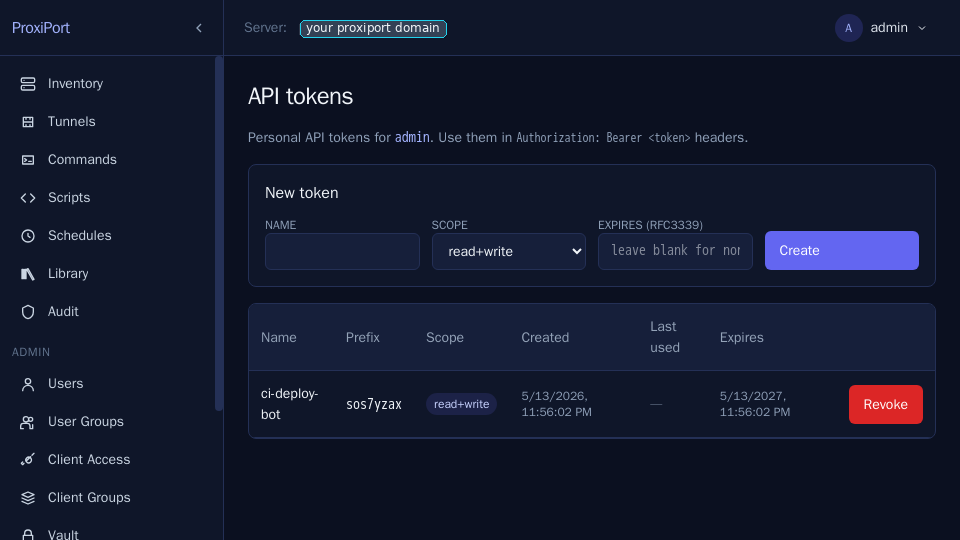Navigate to Client Access
Screen dimensions: 960x540
(x=89, y=459)
